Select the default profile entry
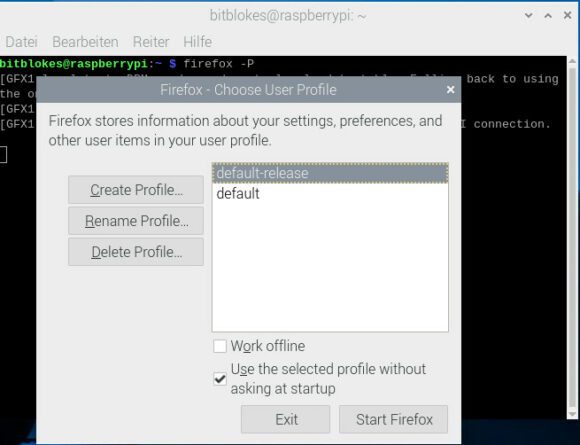This screenshot has height=445, width=580. tap(330, 193)
